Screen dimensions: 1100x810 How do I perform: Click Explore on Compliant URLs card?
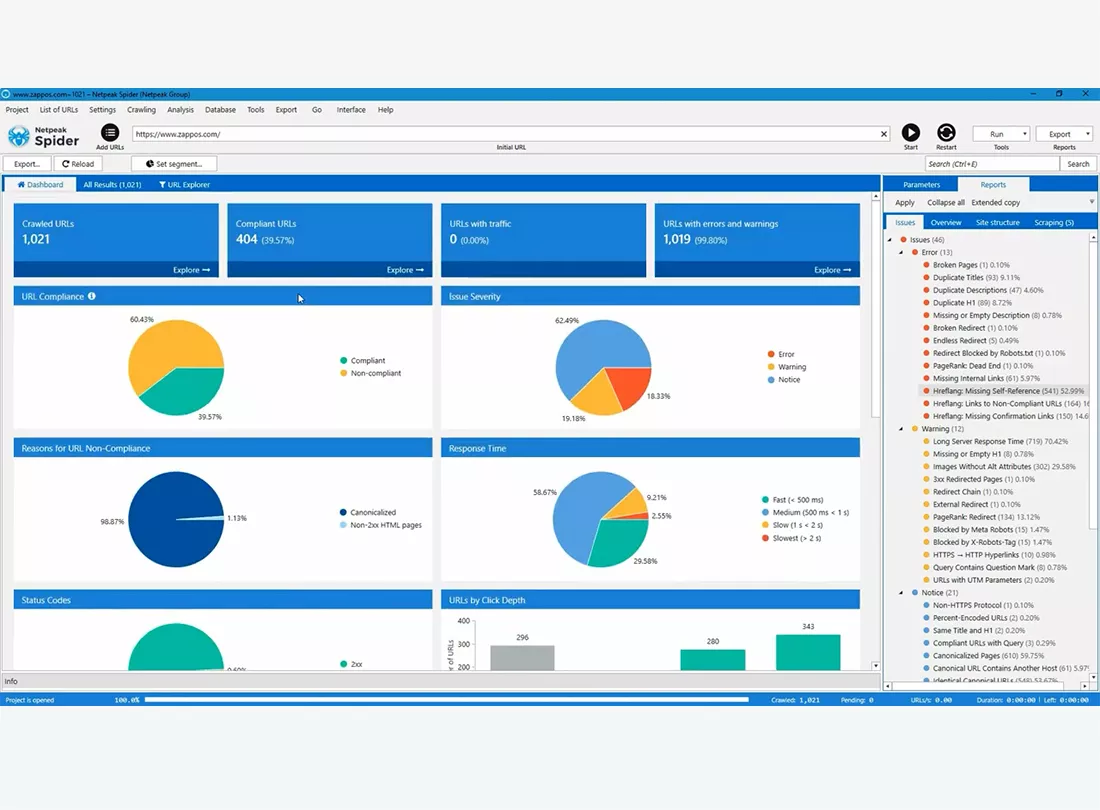click(x=405, y=270)
